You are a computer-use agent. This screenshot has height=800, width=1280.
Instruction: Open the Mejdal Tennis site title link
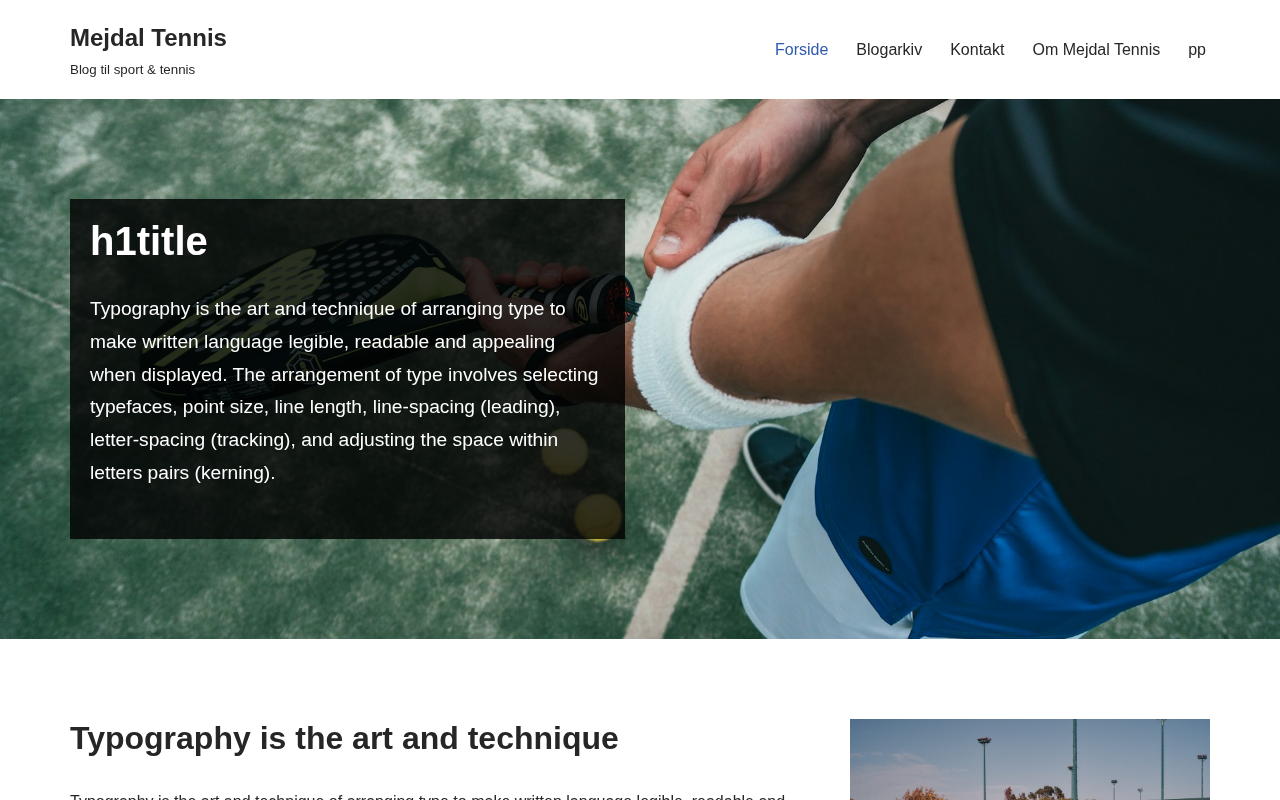148,38
